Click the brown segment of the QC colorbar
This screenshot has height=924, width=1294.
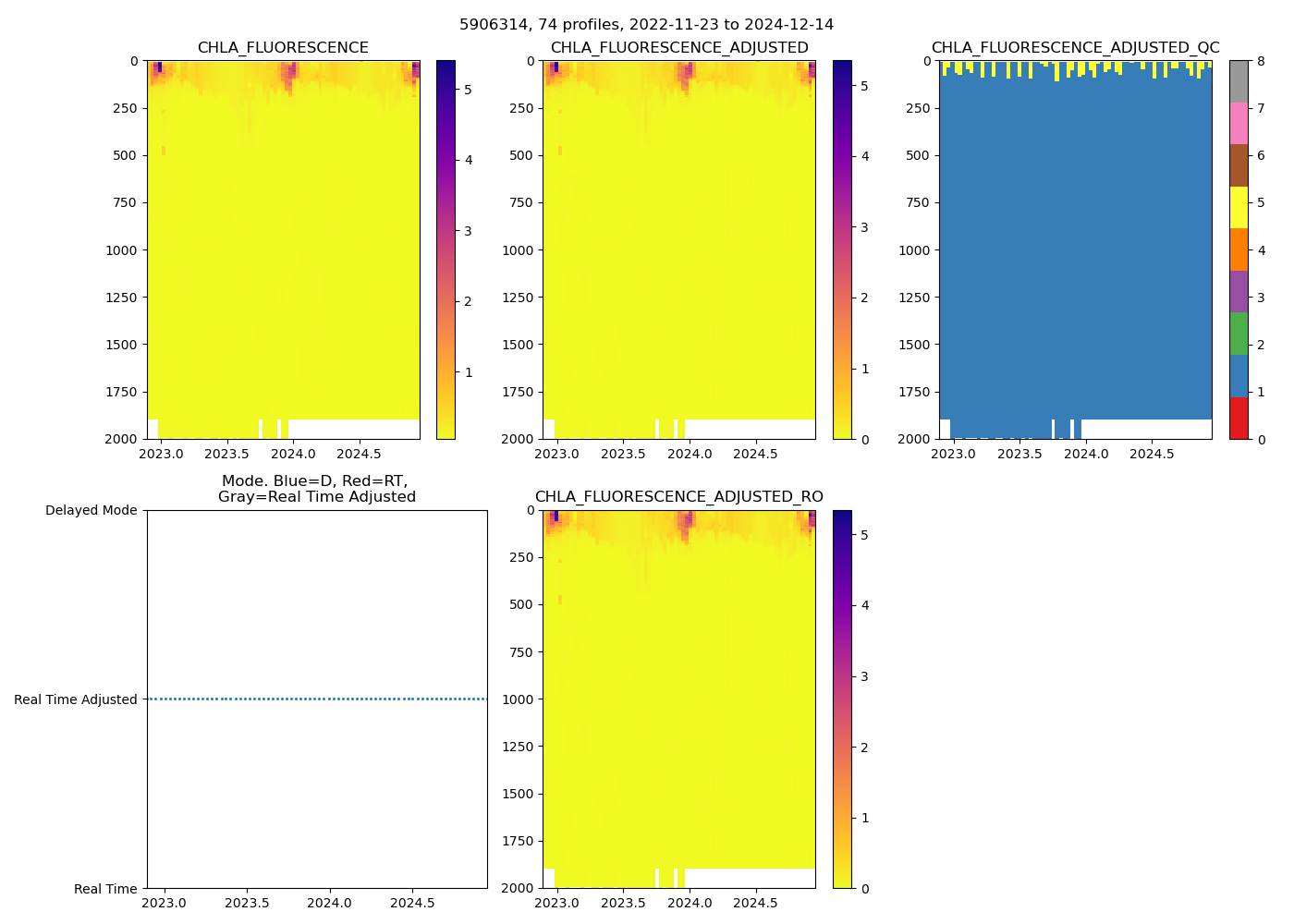click(1239, 165)
